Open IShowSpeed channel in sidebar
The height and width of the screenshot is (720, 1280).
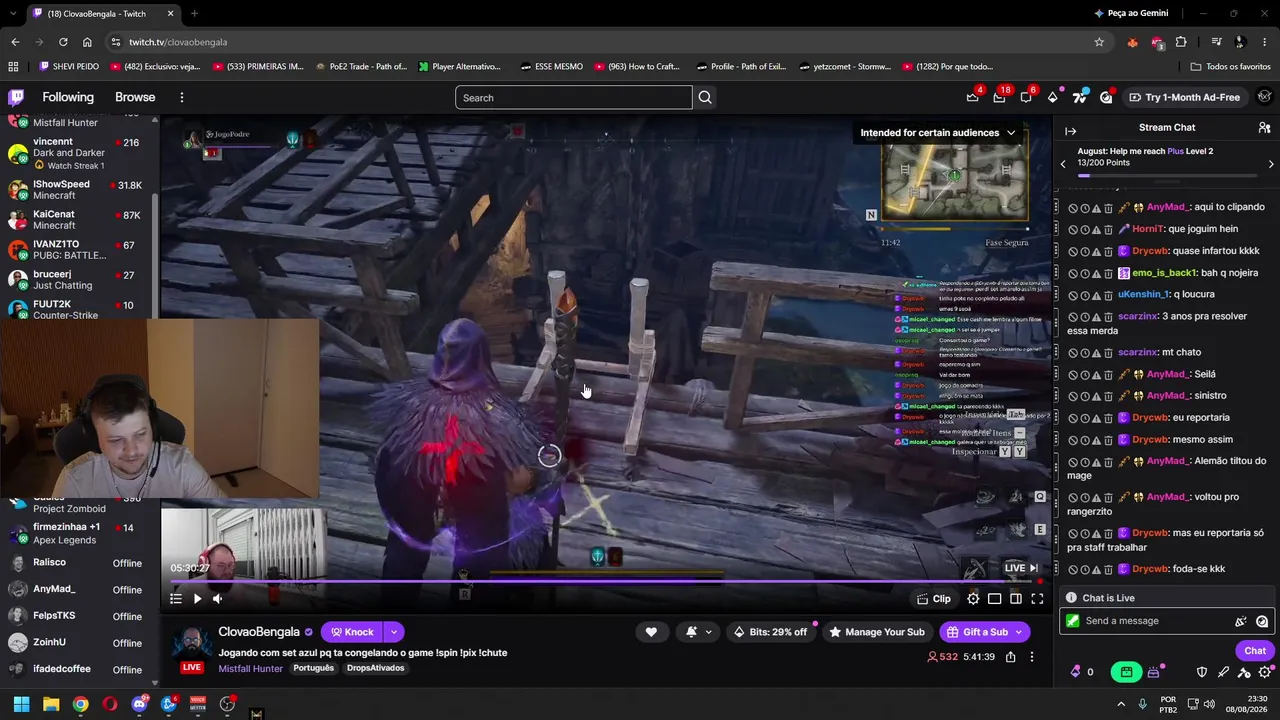[x=78, y=190]
